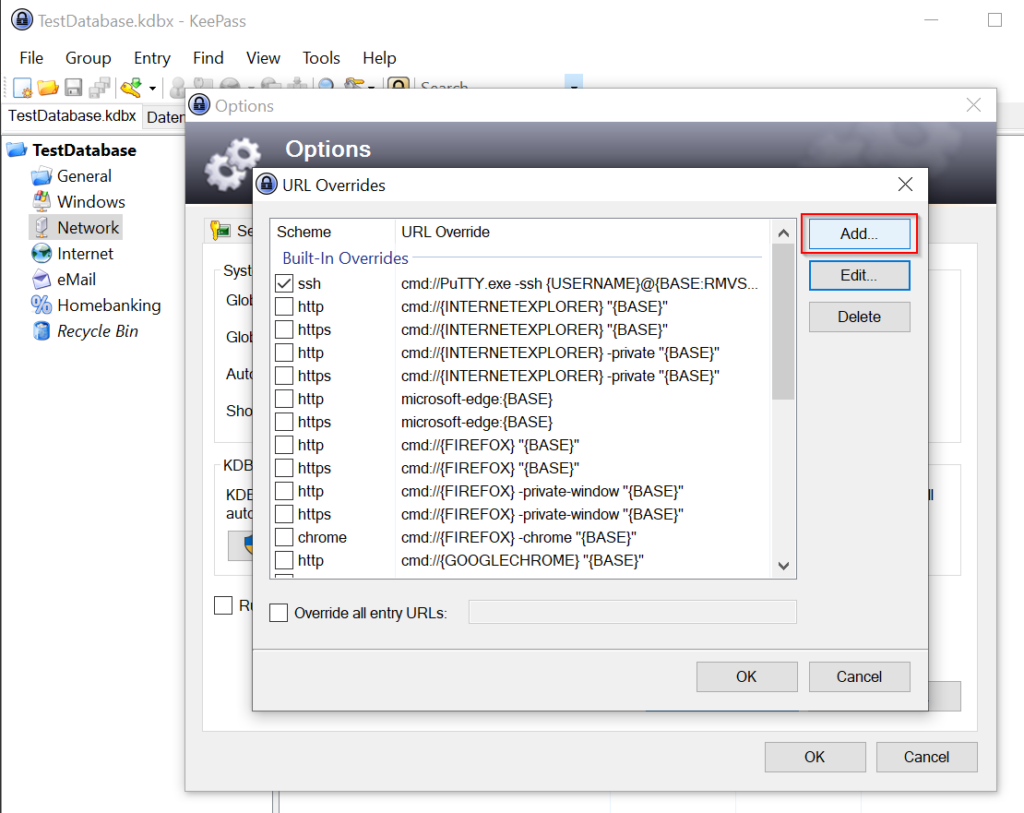
Task: Check the chrome scheme override checkbox
Action: pos(284,537)
